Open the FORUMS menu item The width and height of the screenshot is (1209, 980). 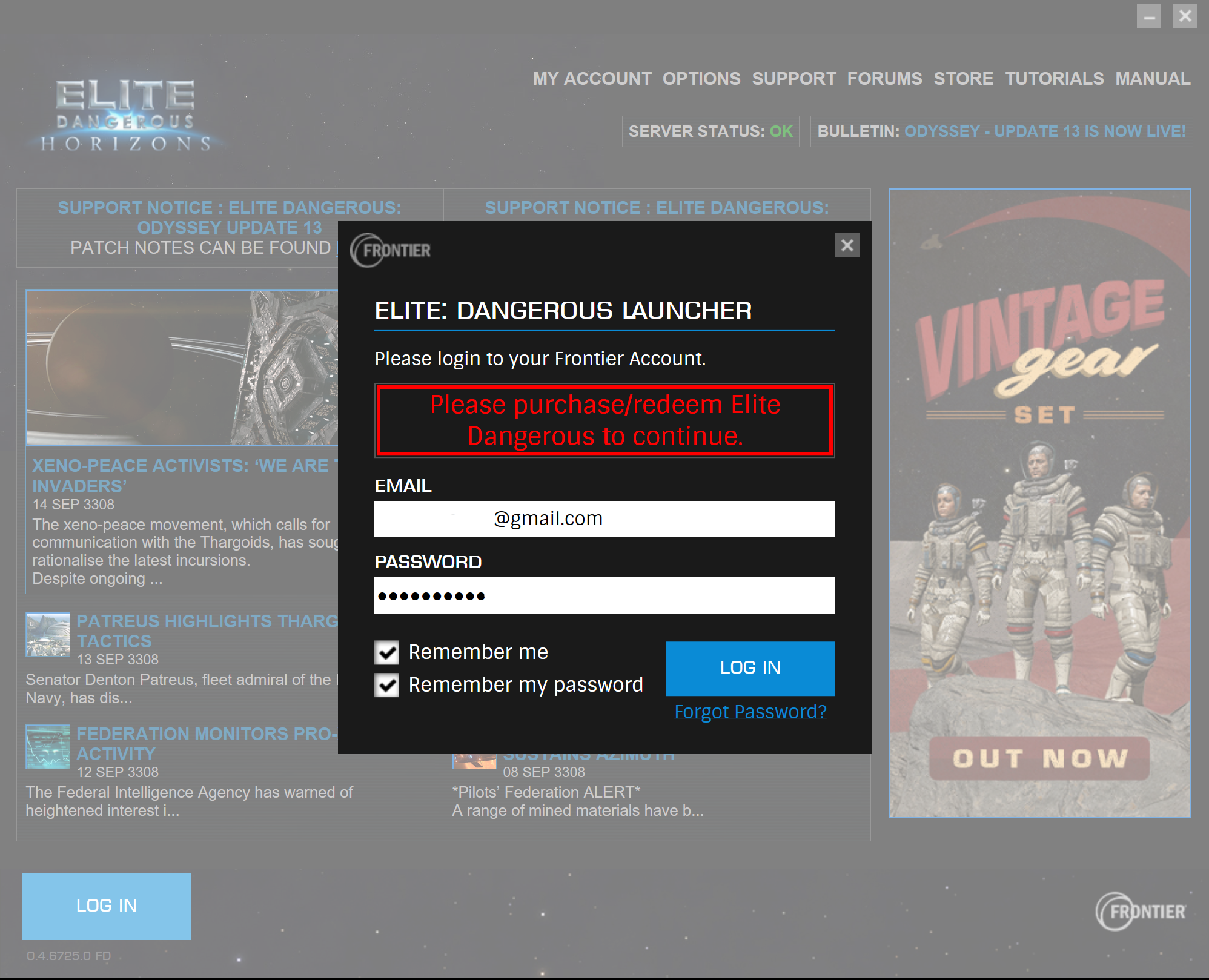[x=884, y=79]
